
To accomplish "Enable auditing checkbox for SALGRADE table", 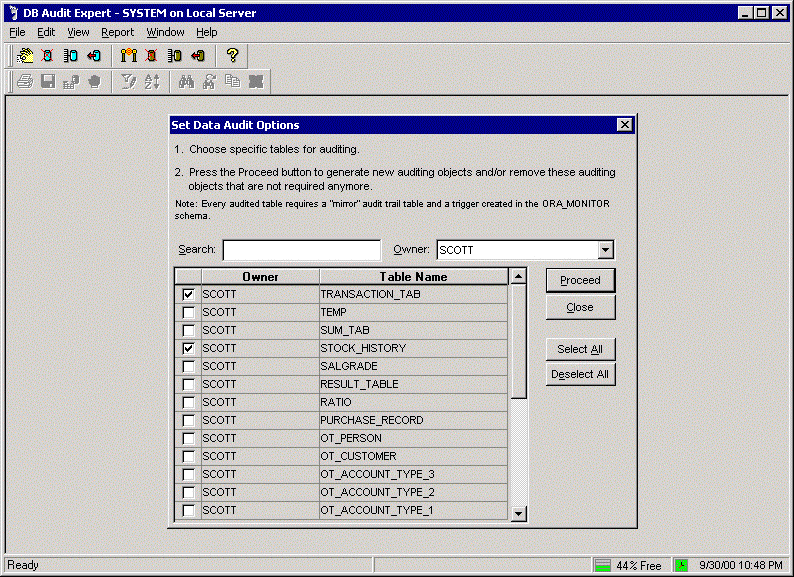I will pos(188,367).
